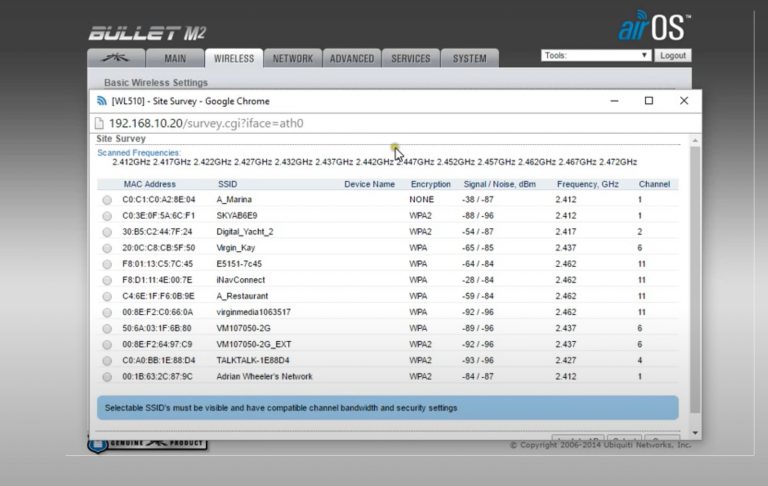Screen dimensions: 768x486
Task: Open the Tools dropdown
Action: click(596, 56)
